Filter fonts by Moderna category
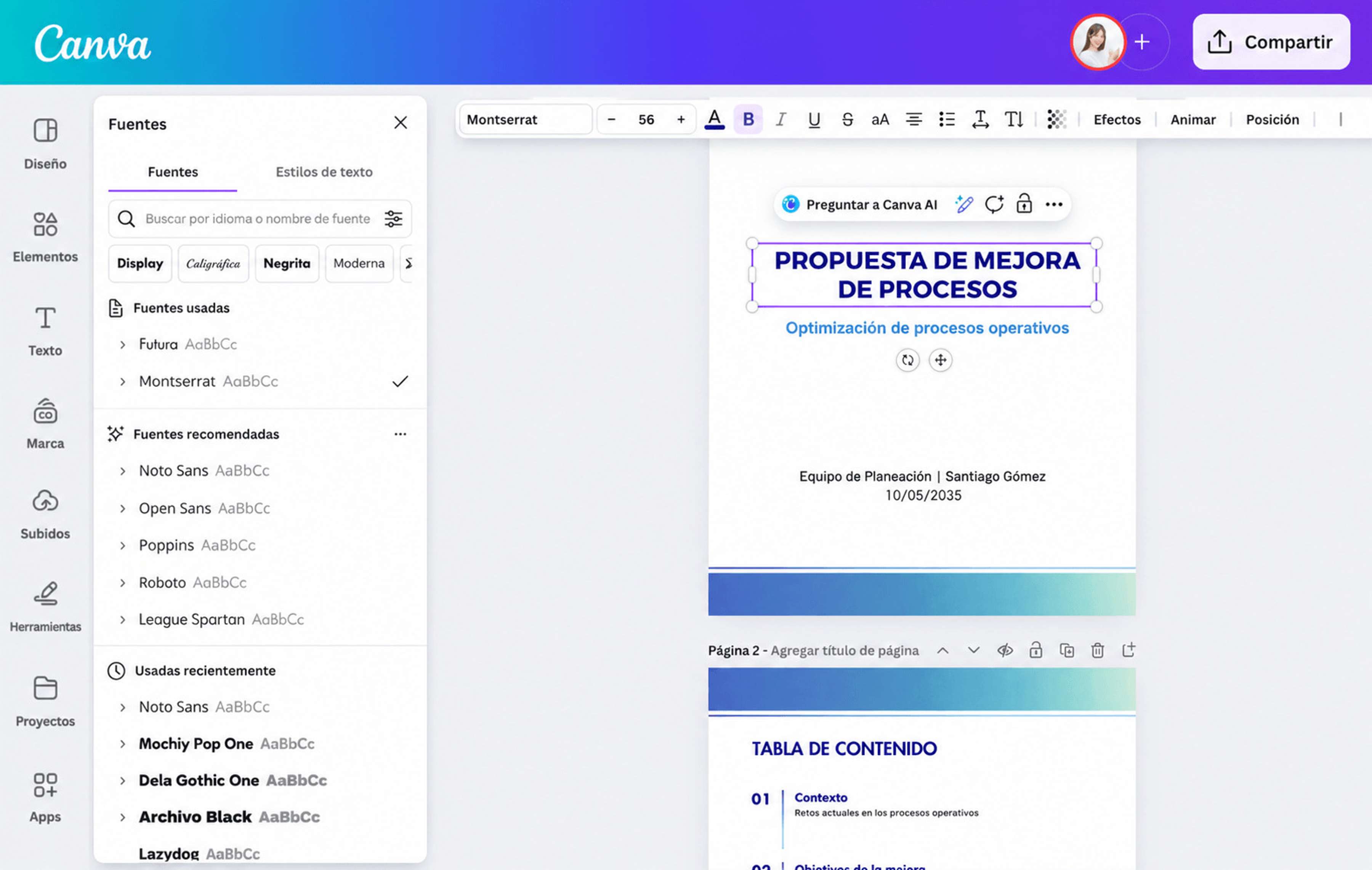1372x870 pixels. (359, 263)
